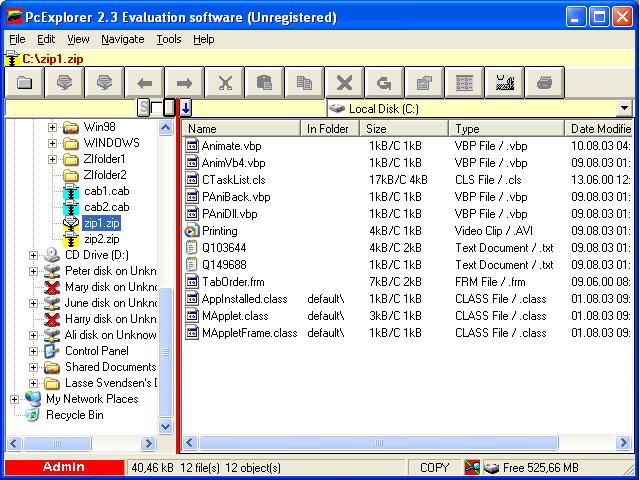Click the clipboard Paste toolbar button

click(264, 83)
